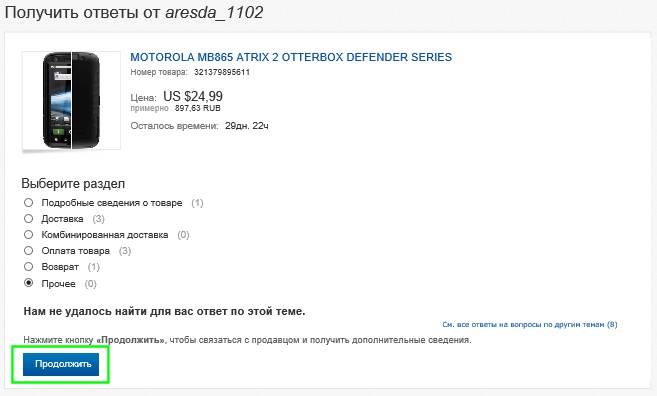
Task: Click the selected «Прочее» radio button
Action: pyautogui.click(x=28, y=283)
